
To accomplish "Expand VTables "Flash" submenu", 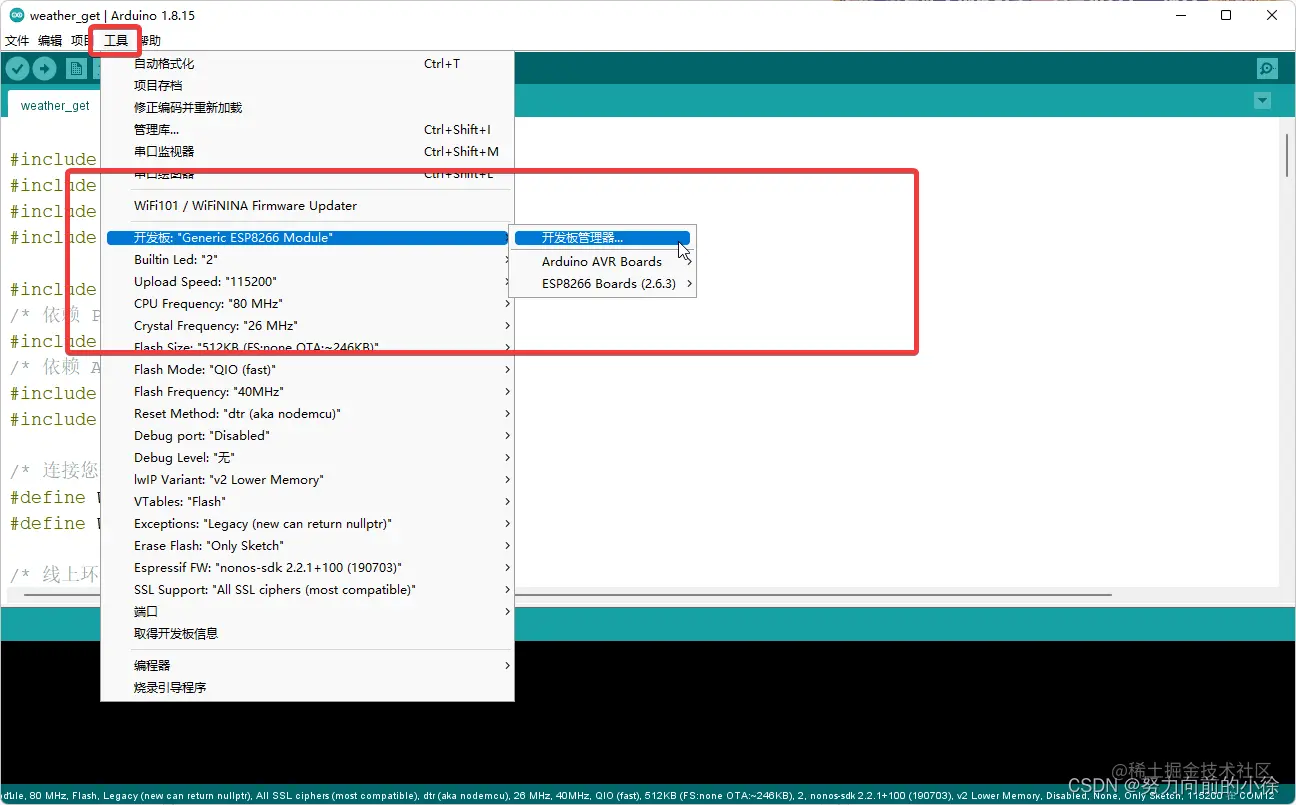I will [x=307, y=501].
